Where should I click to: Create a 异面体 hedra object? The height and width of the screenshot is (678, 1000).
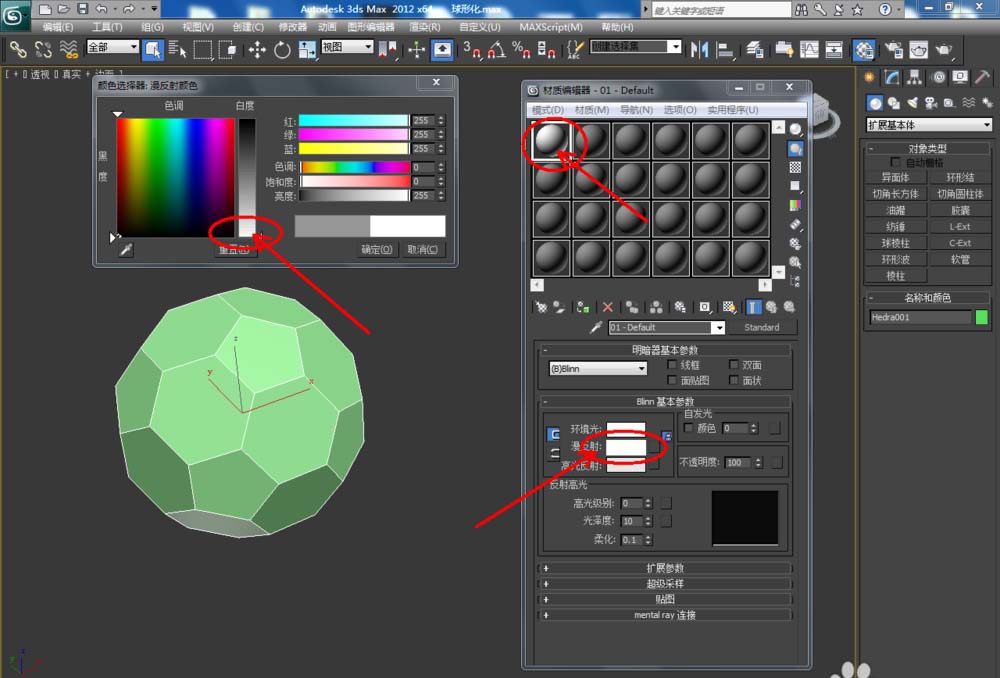click(895, 177)
